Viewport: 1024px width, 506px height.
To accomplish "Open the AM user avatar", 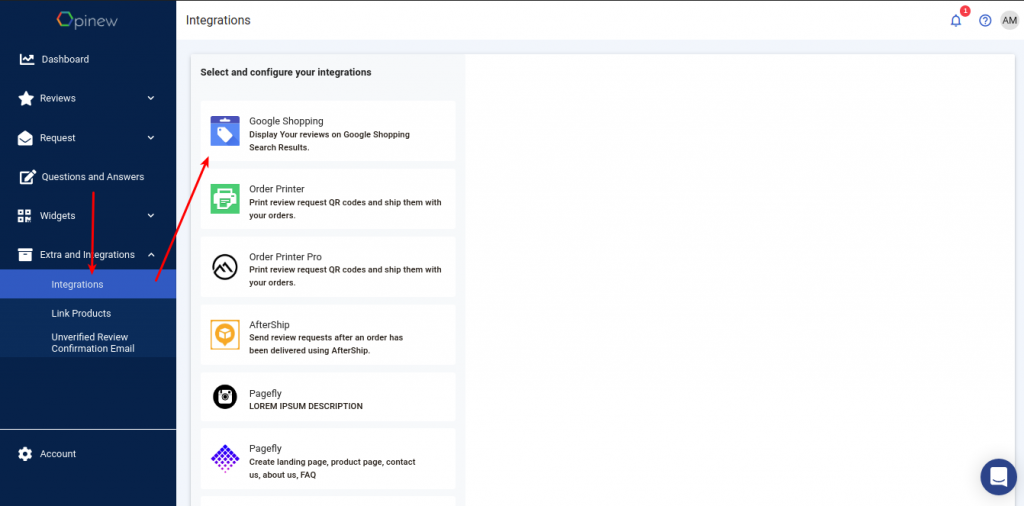I will tap(1009, 20).
